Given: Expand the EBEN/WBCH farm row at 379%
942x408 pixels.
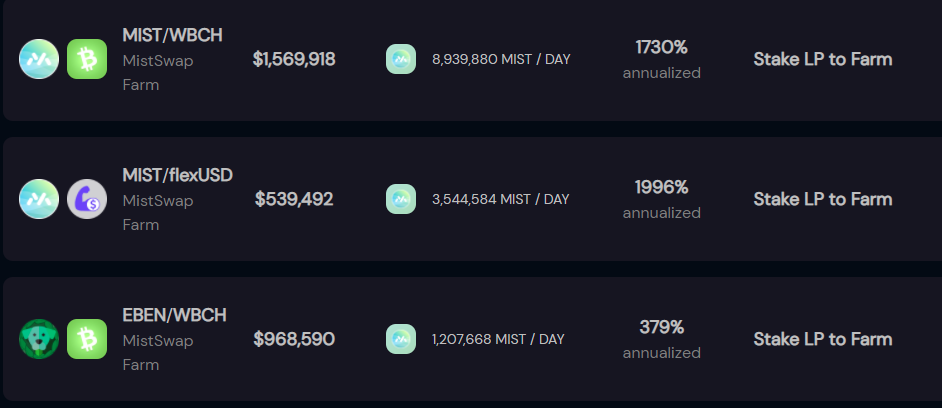Looking at the screenshot, I should click(472, 339).
